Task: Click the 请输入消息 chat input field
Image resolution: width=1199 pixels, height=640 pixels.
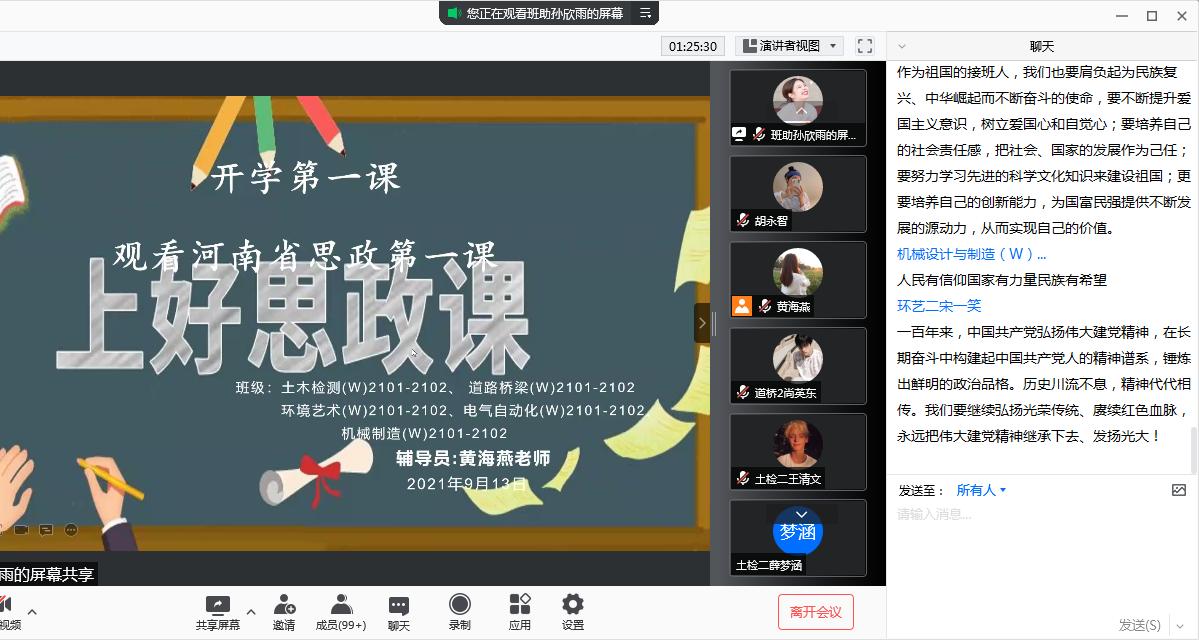Action: tap(1030, 514)
